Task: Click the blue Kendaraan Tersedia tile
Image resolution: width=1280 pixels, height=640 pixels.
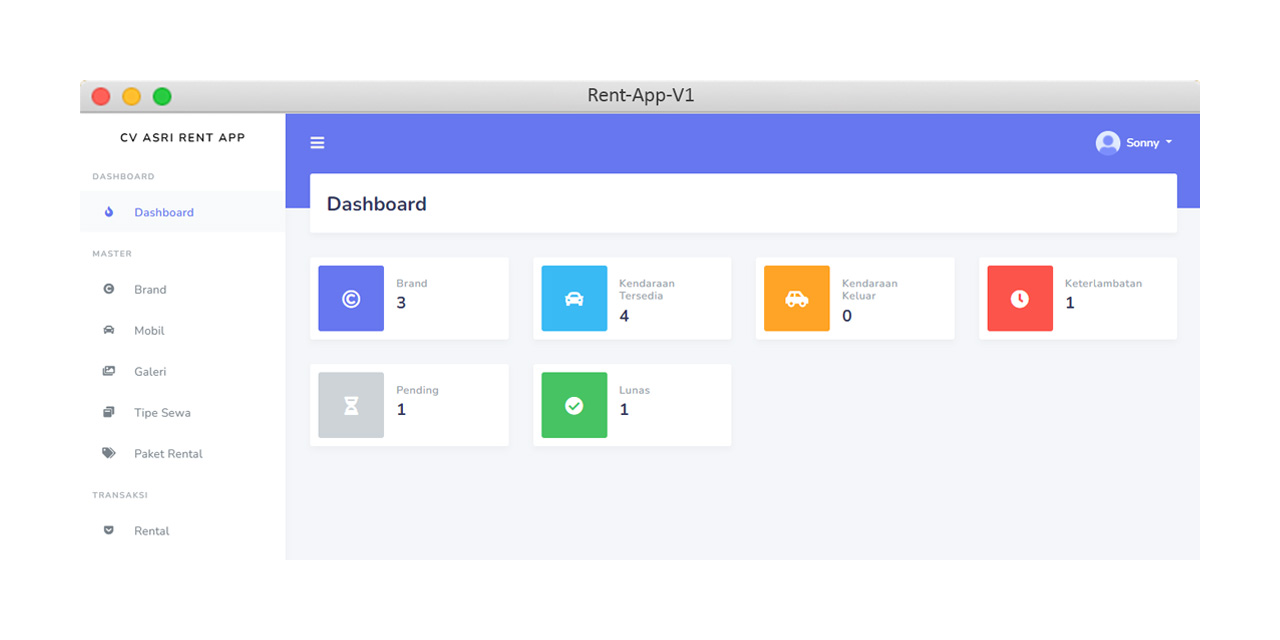Action: point(574,298)
